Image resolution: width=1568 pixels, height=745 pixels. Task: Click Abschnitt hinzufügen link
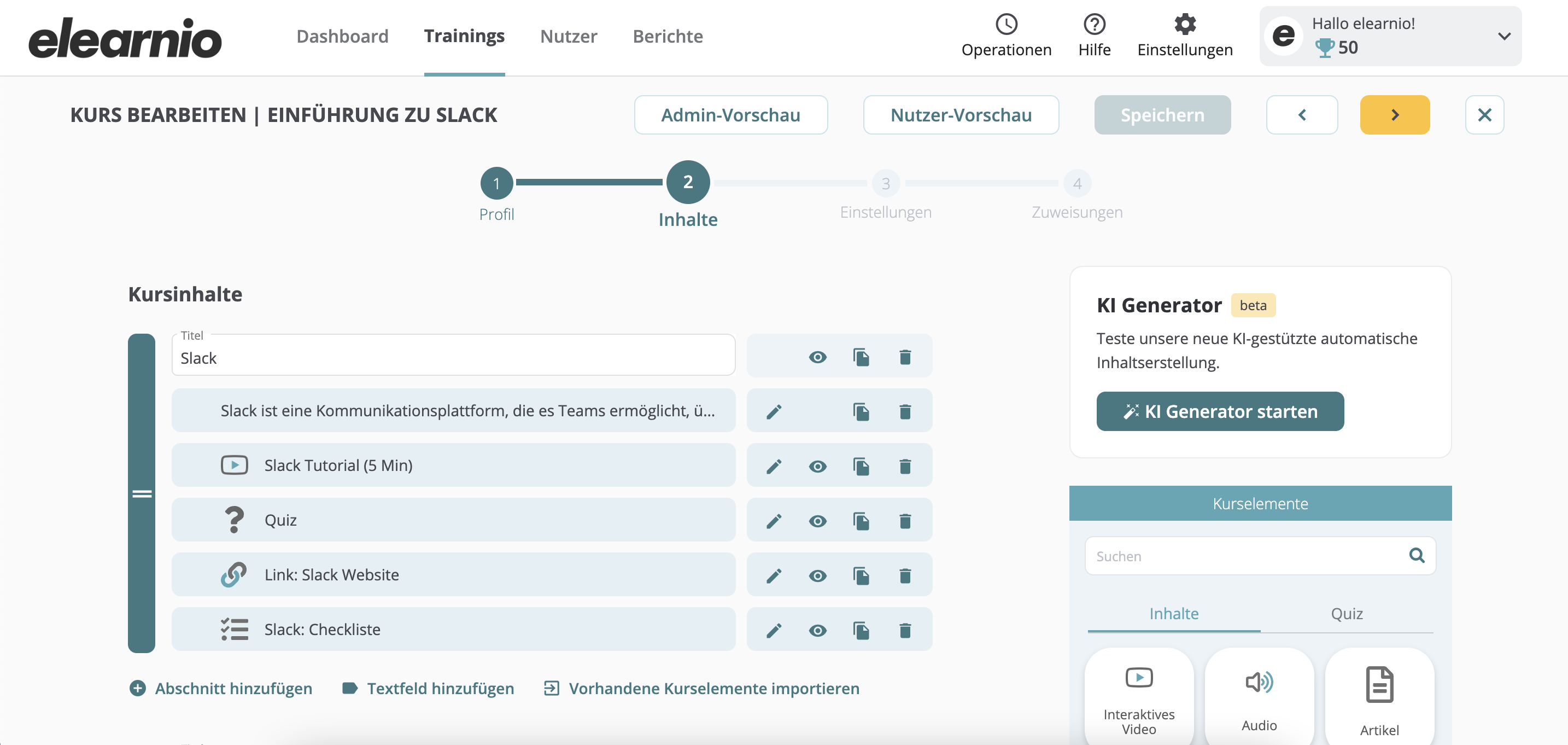[221, 688]
